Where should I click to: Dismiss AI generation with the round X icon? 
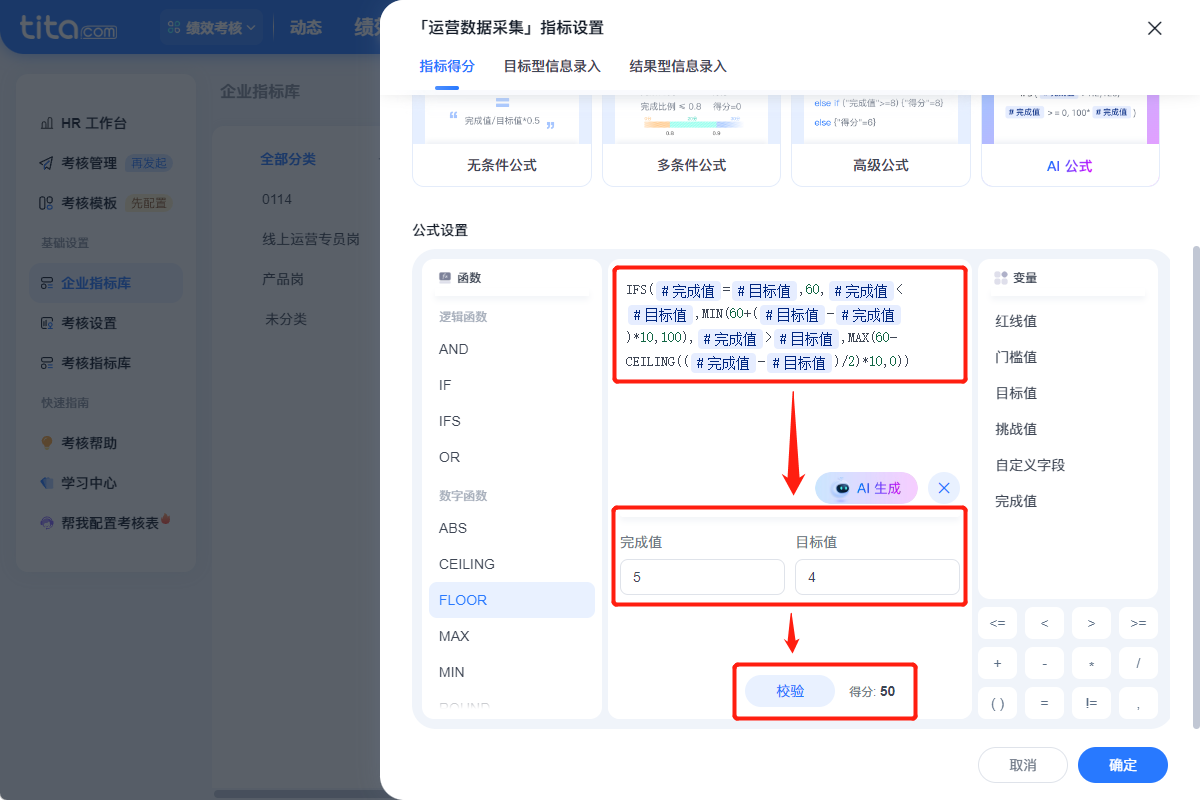pyautogui.click(x=944, y=488)
